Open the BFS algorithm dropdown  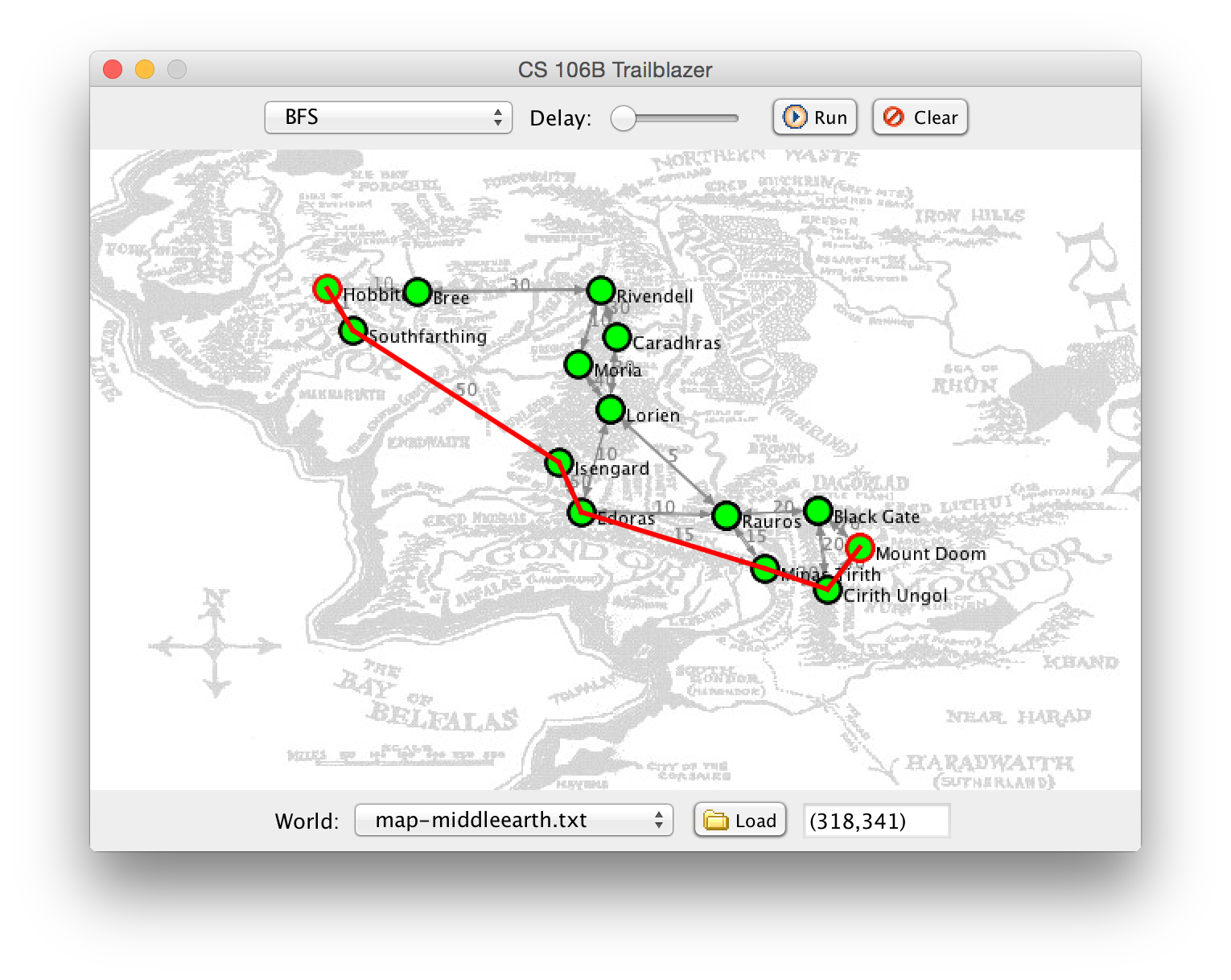click(388, 117)
